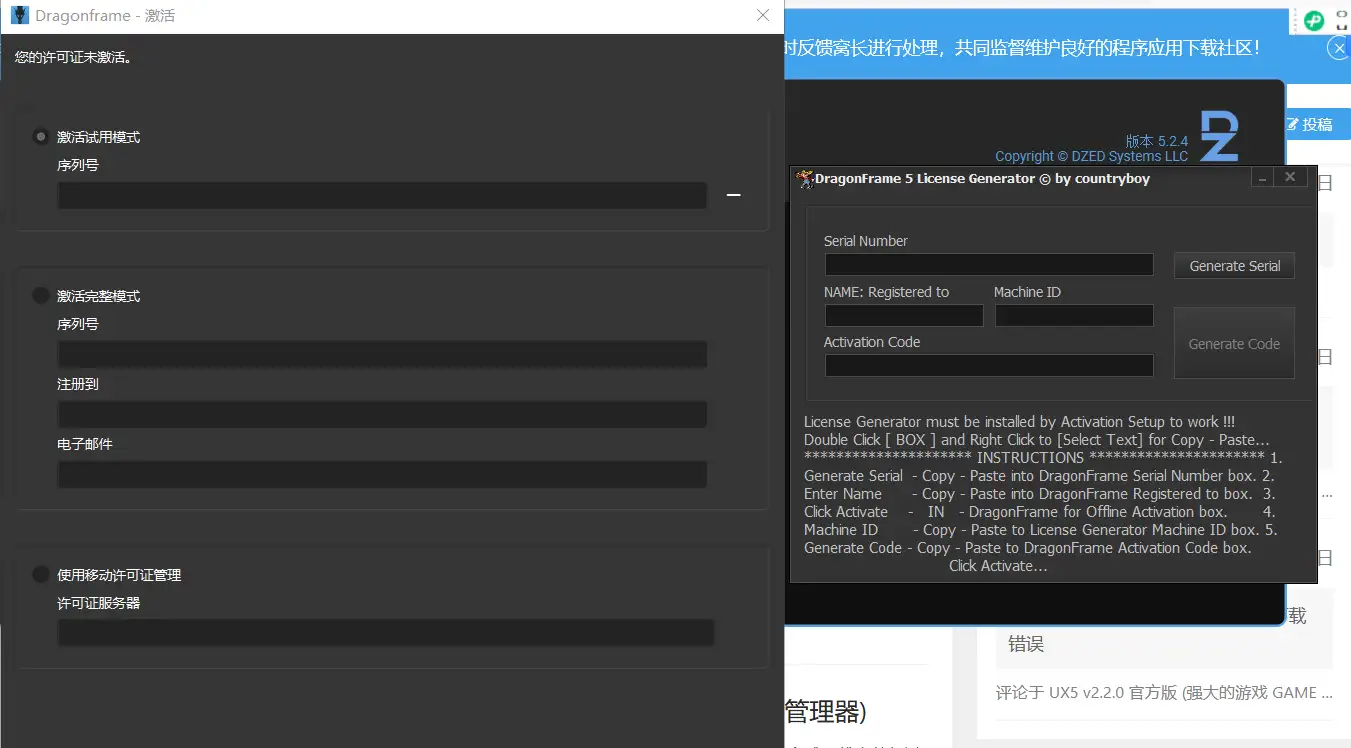Click the green circular icon at top right
This screenshot has width=1351, height=748.
click(x=1314, y=20)
